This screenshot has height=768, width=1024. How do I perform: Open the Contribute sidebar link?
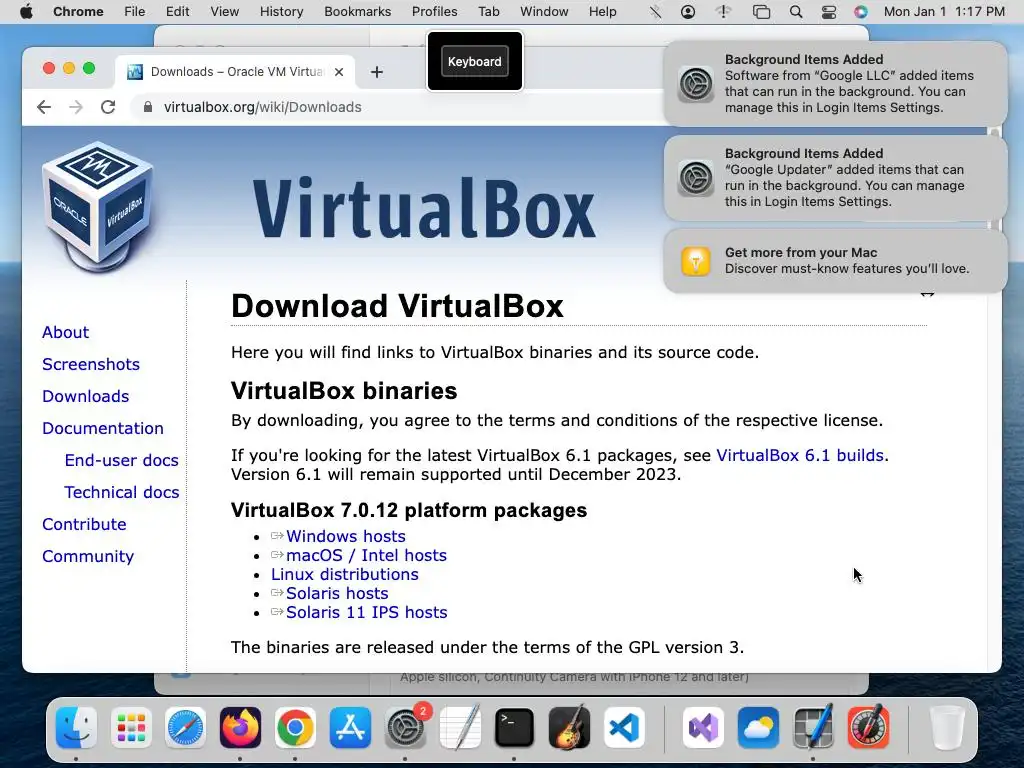pos(84,524)
